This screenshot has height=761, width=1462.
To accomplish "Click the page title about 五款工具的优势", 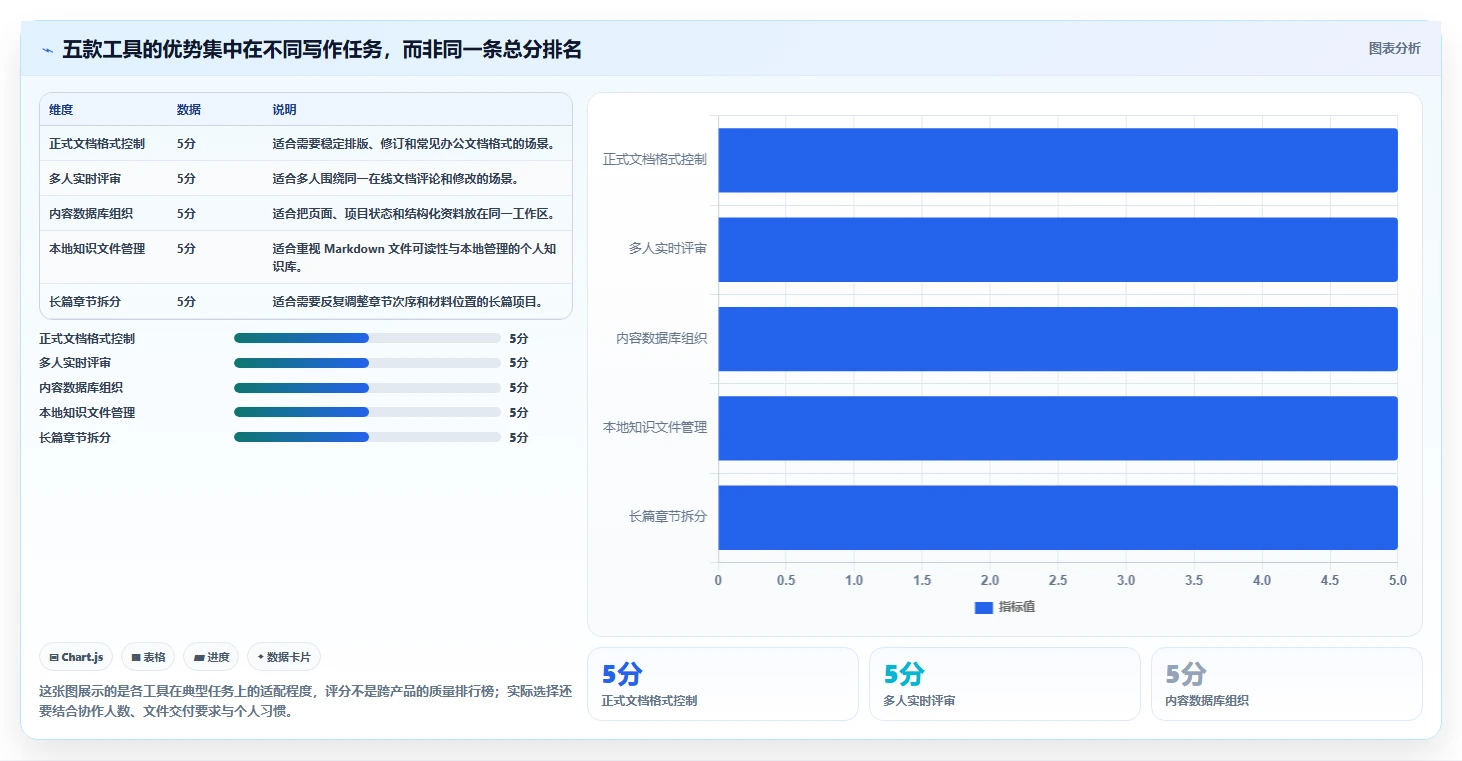I will tap(322, 49).
